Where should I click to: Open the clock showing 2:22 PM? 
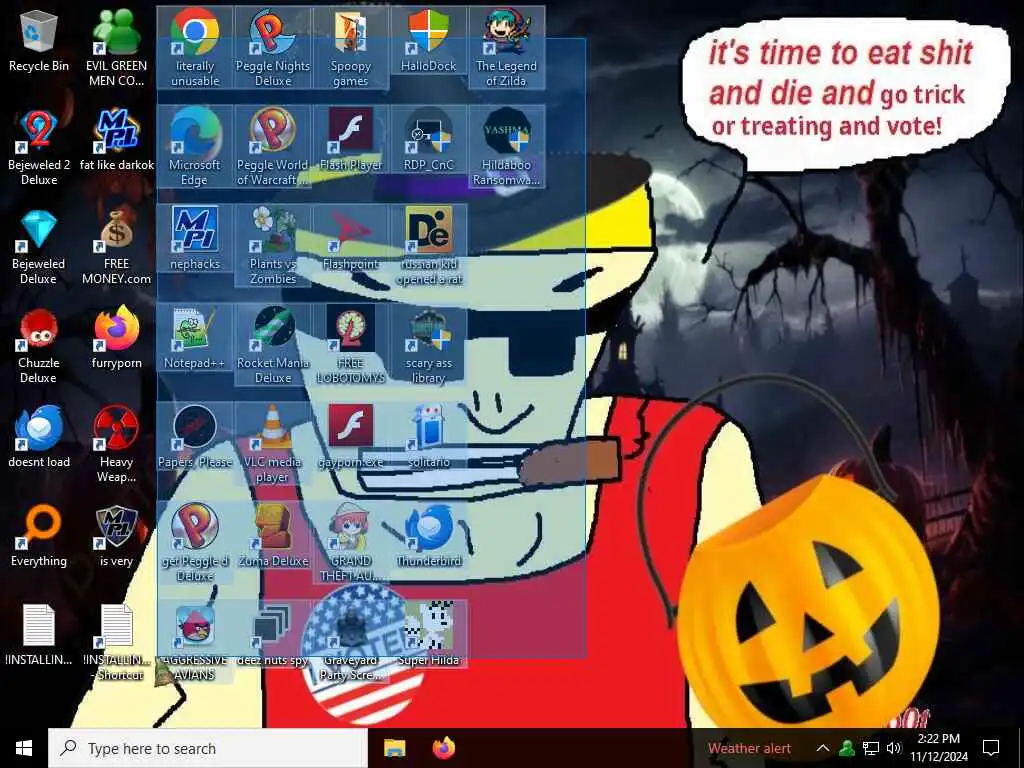point(939,748)
